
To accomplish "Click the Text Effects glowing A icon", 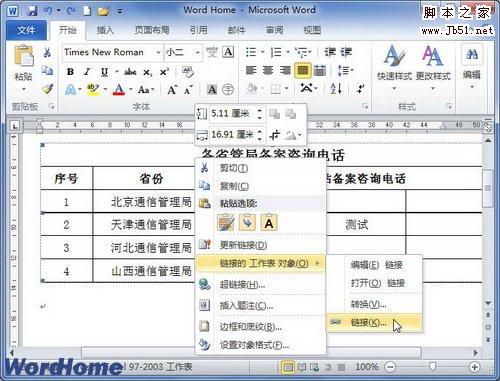I will (71, 89).
